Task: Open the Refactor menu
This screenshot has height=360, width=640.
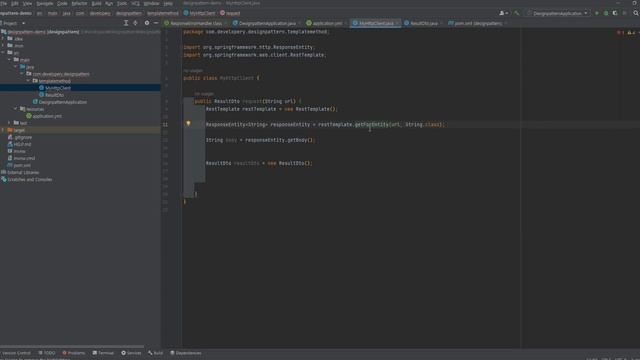Action: click(x=79, y=3)
